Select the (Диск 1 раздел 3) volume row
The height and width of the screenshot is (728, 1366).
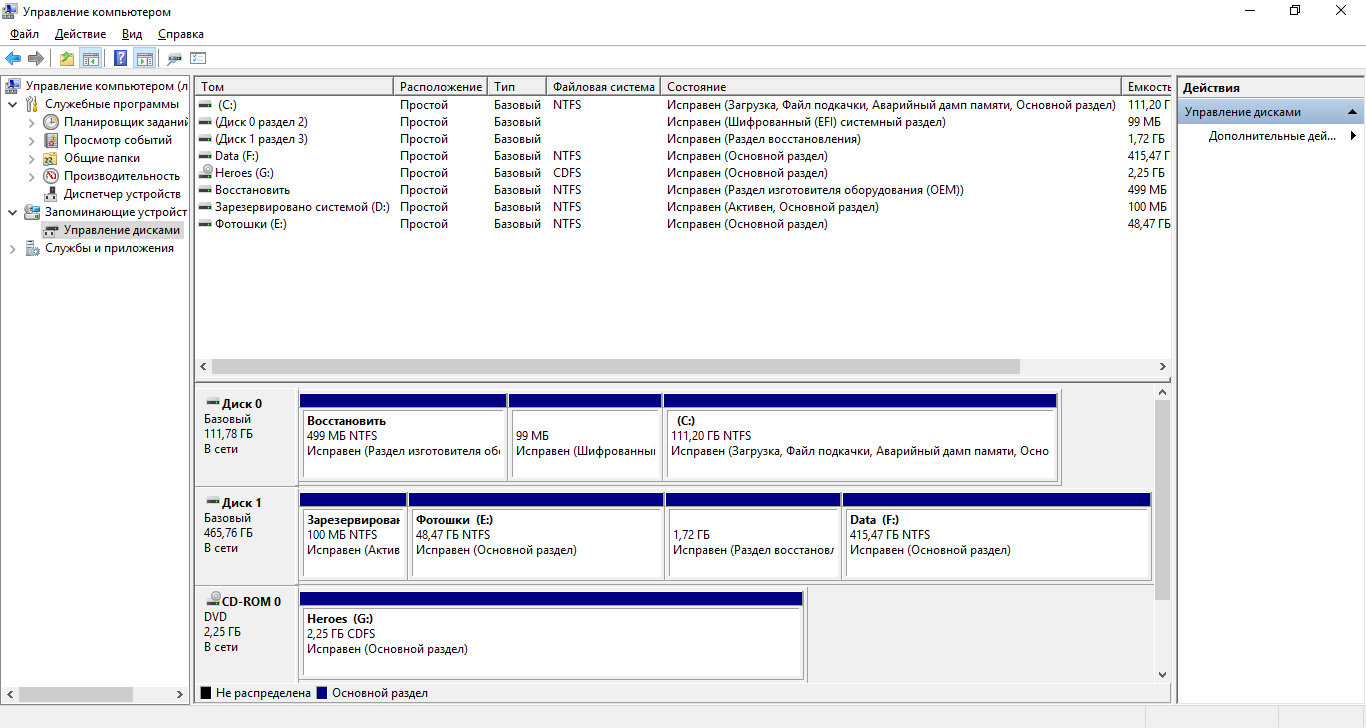click(682, 139)
